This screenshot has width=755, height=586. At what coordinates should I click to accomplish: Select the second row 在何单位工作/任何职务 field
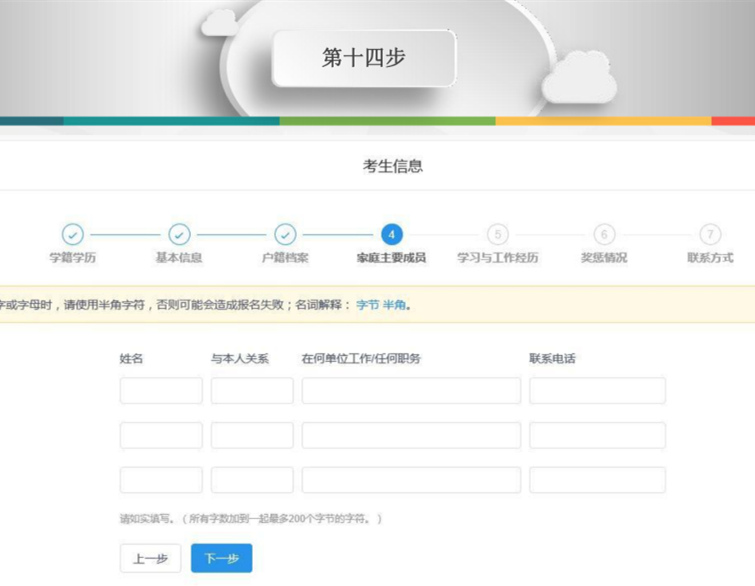[x=411, y=435]
